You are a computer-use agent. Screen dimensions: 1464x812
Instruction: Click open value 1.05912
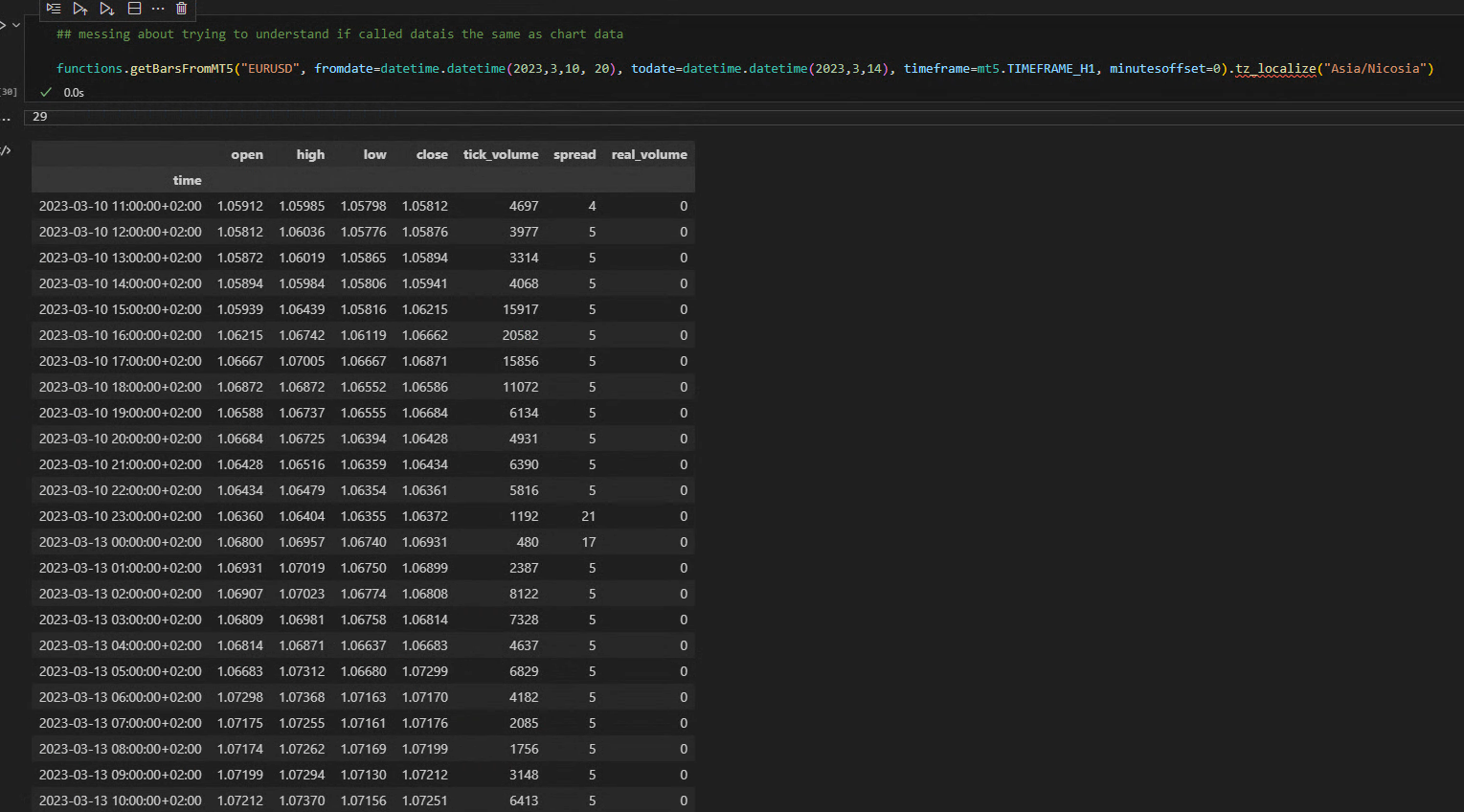(240, 206)
